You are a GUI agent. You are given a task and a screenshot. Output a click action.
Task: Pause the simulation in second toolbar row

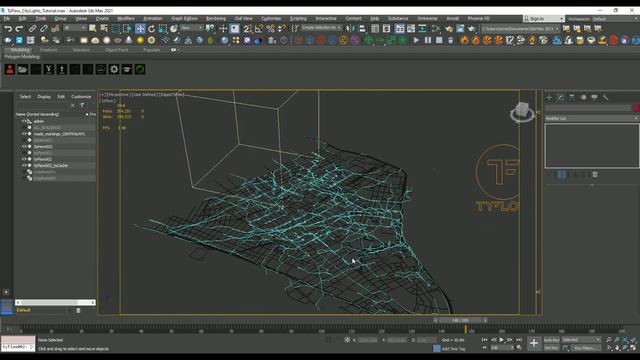(x=427, y=40)
